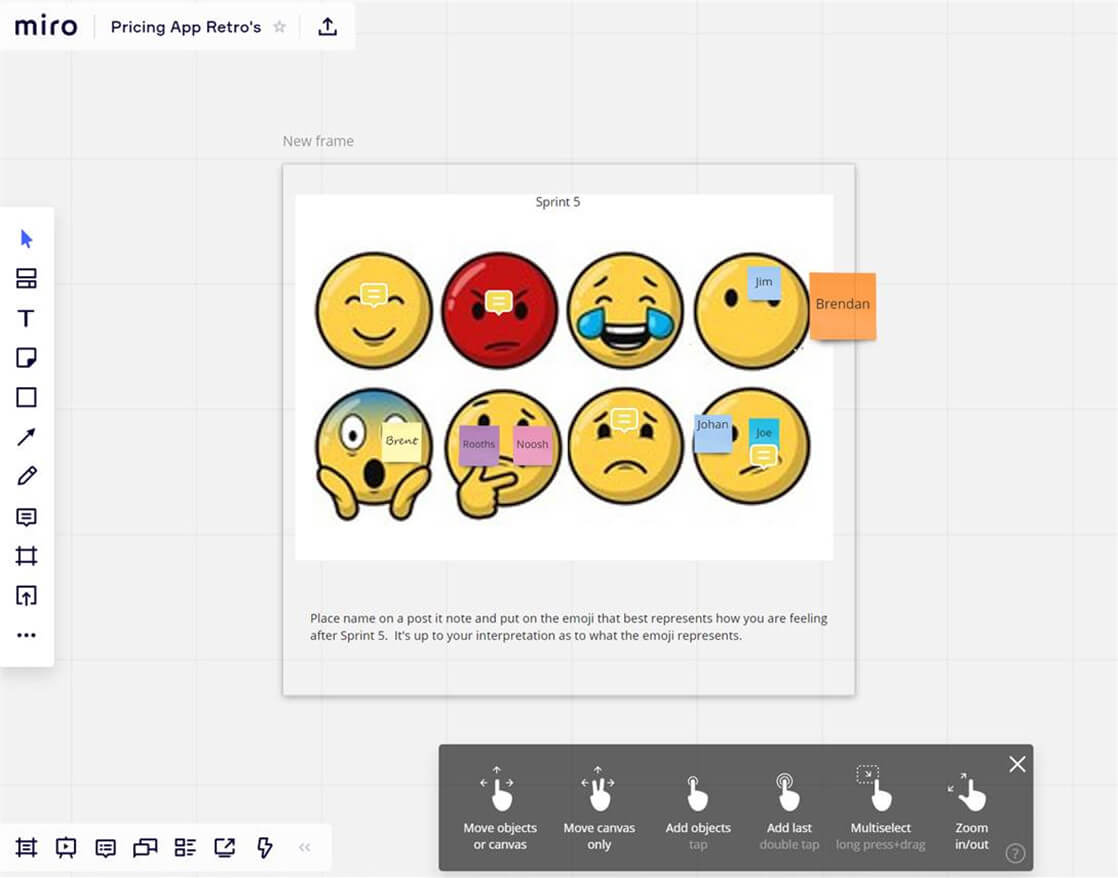Start Presentation mode from bottom toolbar

(x=65, y=847)
